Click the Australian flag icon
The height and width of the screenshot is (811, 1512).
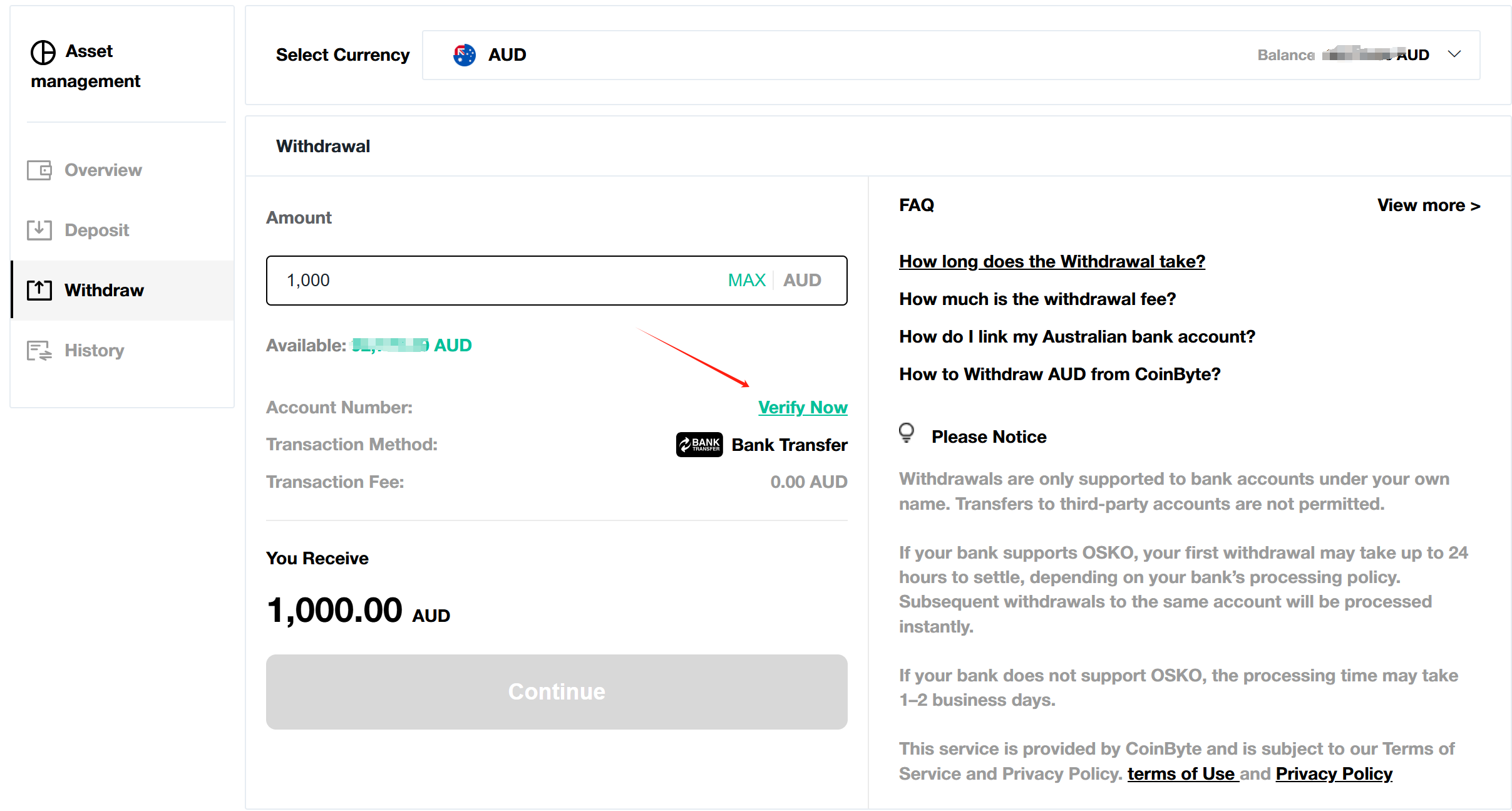click(x=463, y=55)
